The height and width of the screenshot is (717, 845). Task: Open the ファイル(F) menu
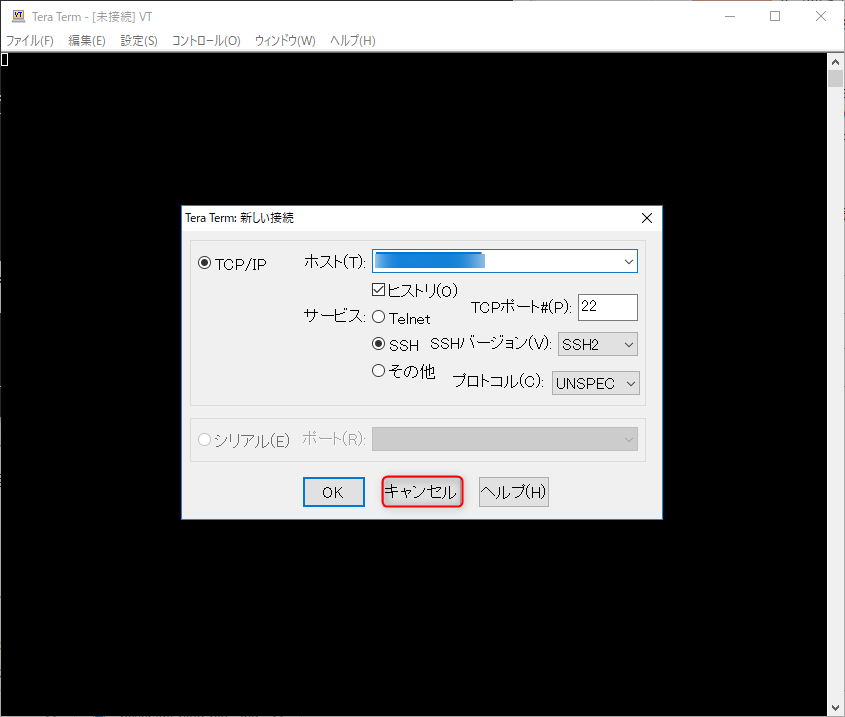30,41
